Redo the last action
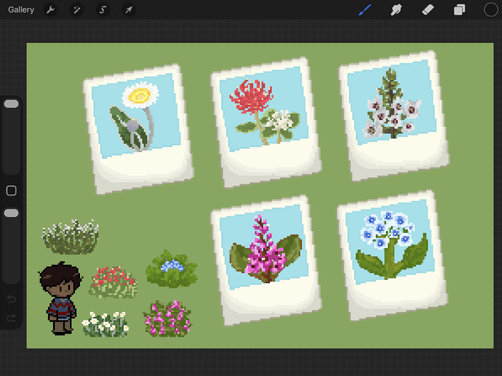The image size is (502, 376). click(x=11, y=318)
